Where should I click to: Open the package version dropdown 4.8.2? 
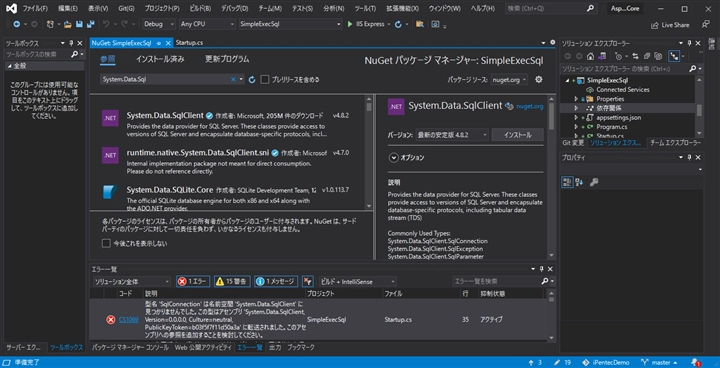[452, 135]
